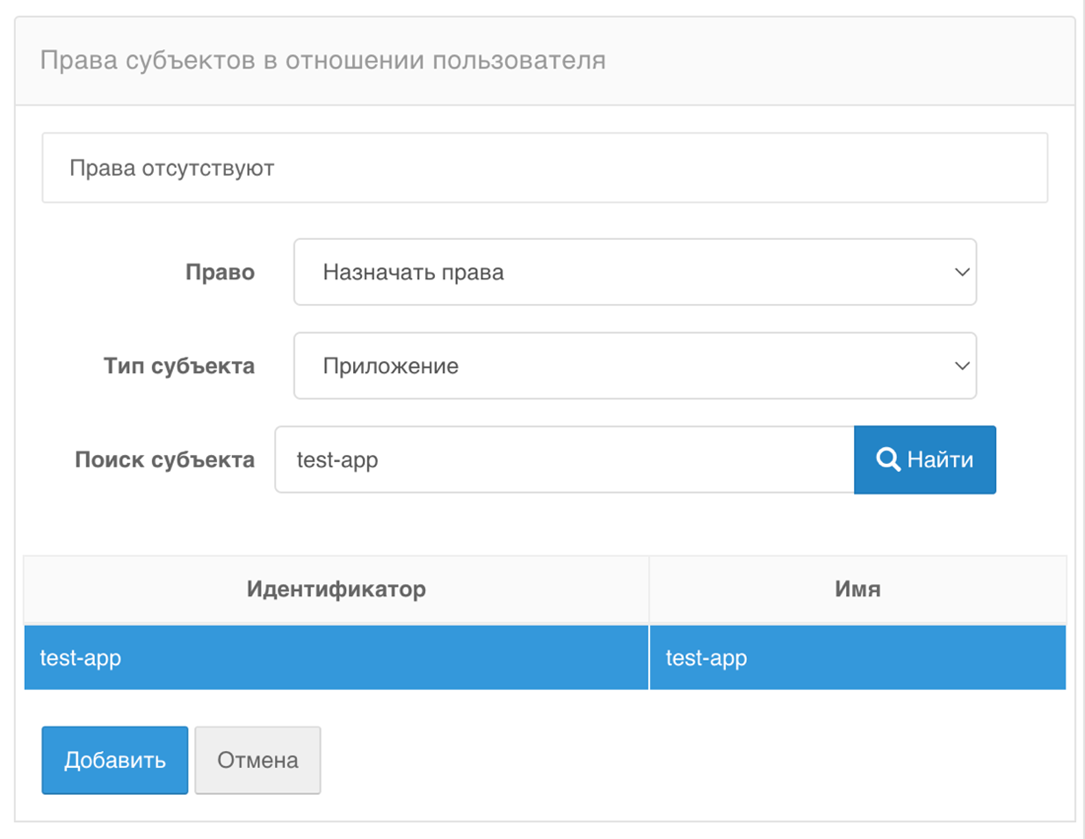The image size is (1085, 839).
Task: Cancel with the Отмена button
Action: click(258, 760)
